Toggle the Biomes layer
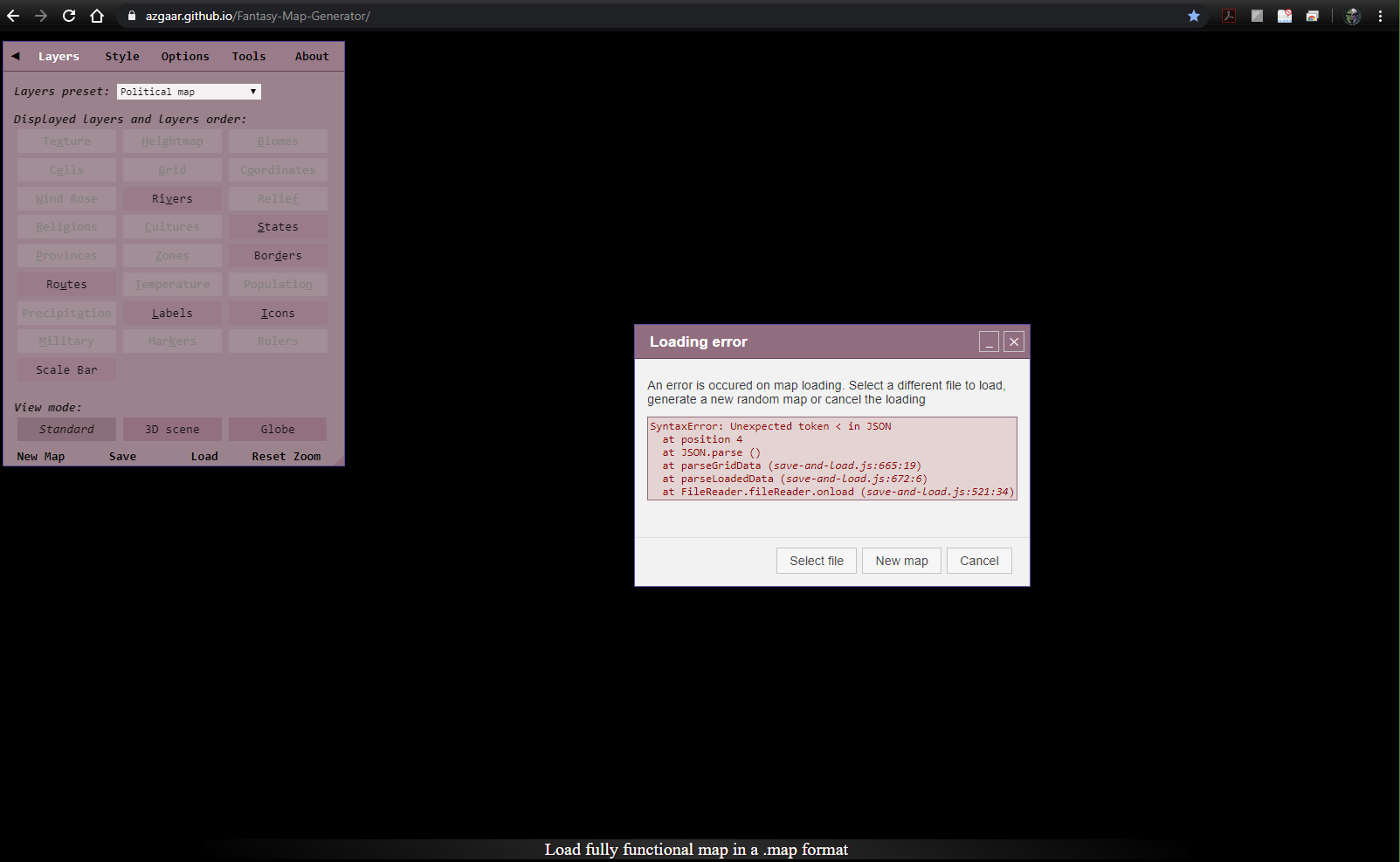 coord(278,141)
